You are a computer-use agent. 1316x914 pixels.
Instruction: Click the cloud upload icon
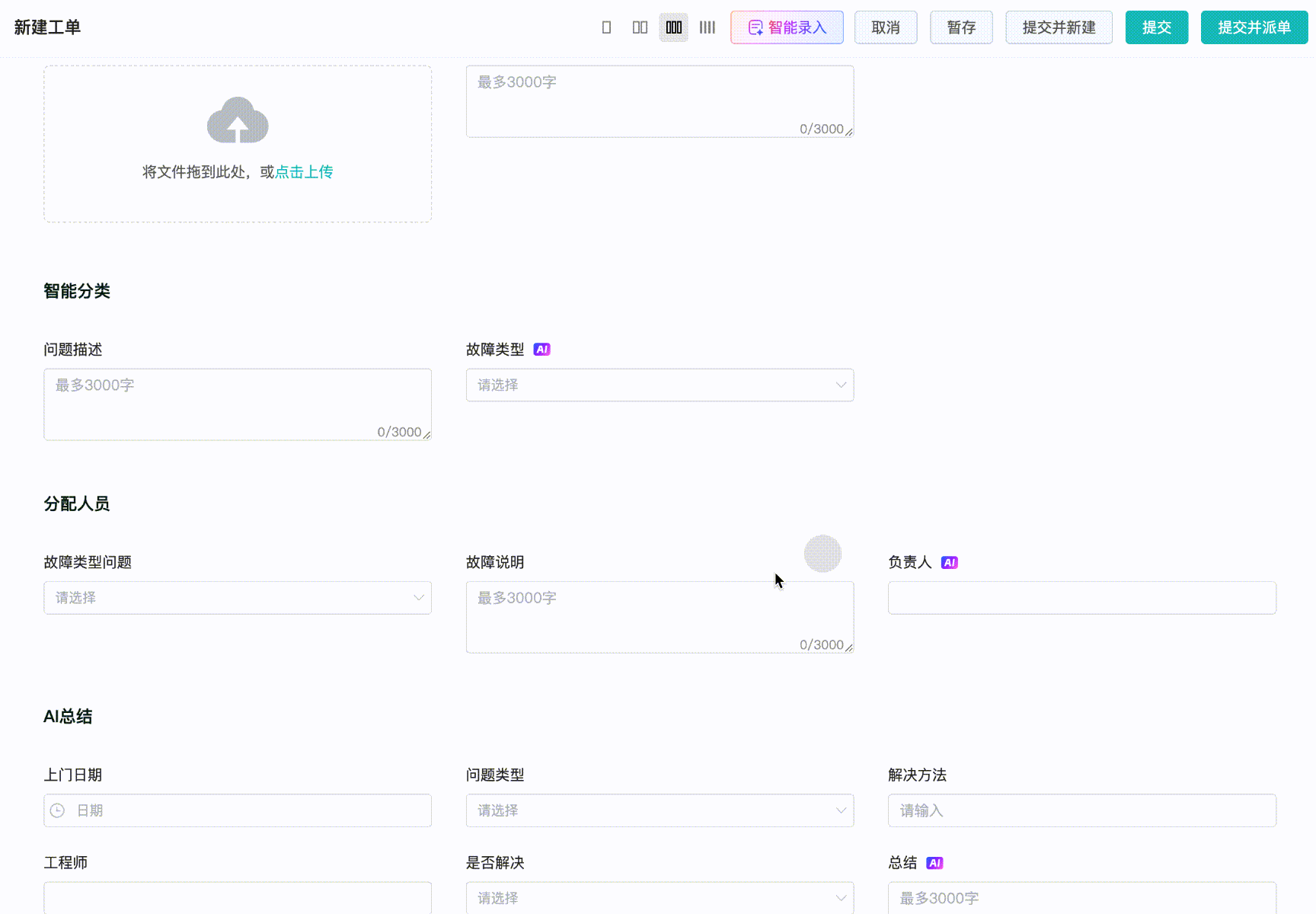click(x=238, y=120)
